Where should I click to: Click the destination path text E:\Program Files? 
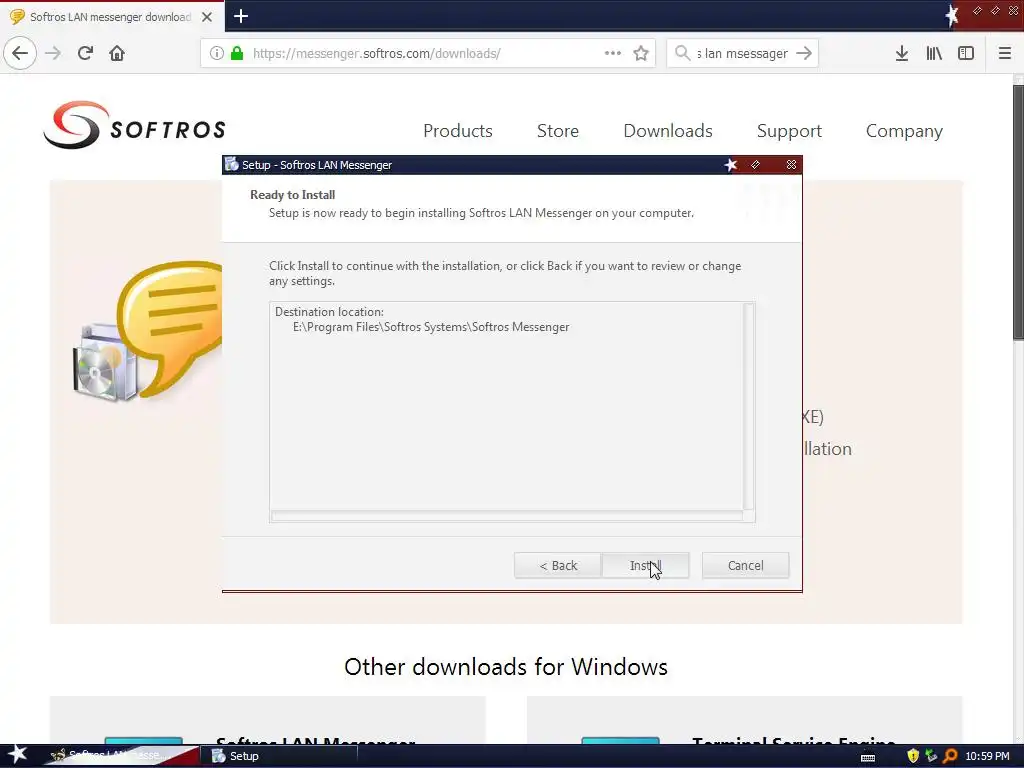431,327
